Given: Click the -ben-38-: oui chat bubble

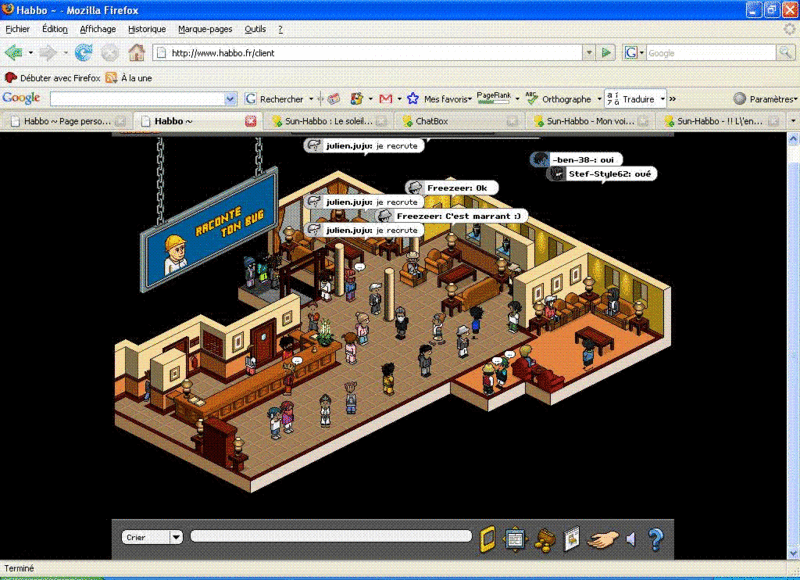Looking at the screenshot, I should [576, 160].
